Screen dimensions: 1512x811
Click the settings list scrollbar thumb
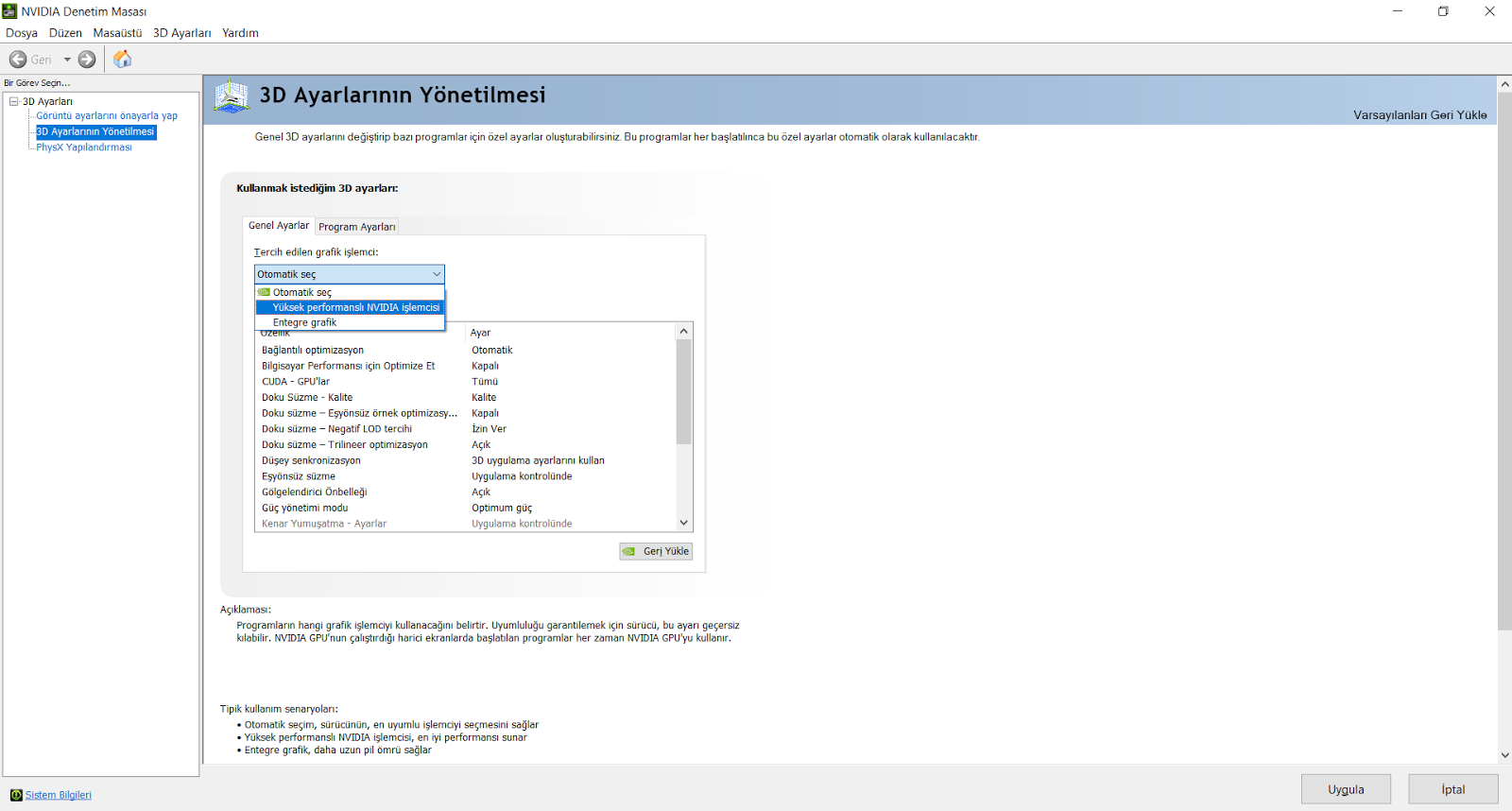[x=684, y=391]
